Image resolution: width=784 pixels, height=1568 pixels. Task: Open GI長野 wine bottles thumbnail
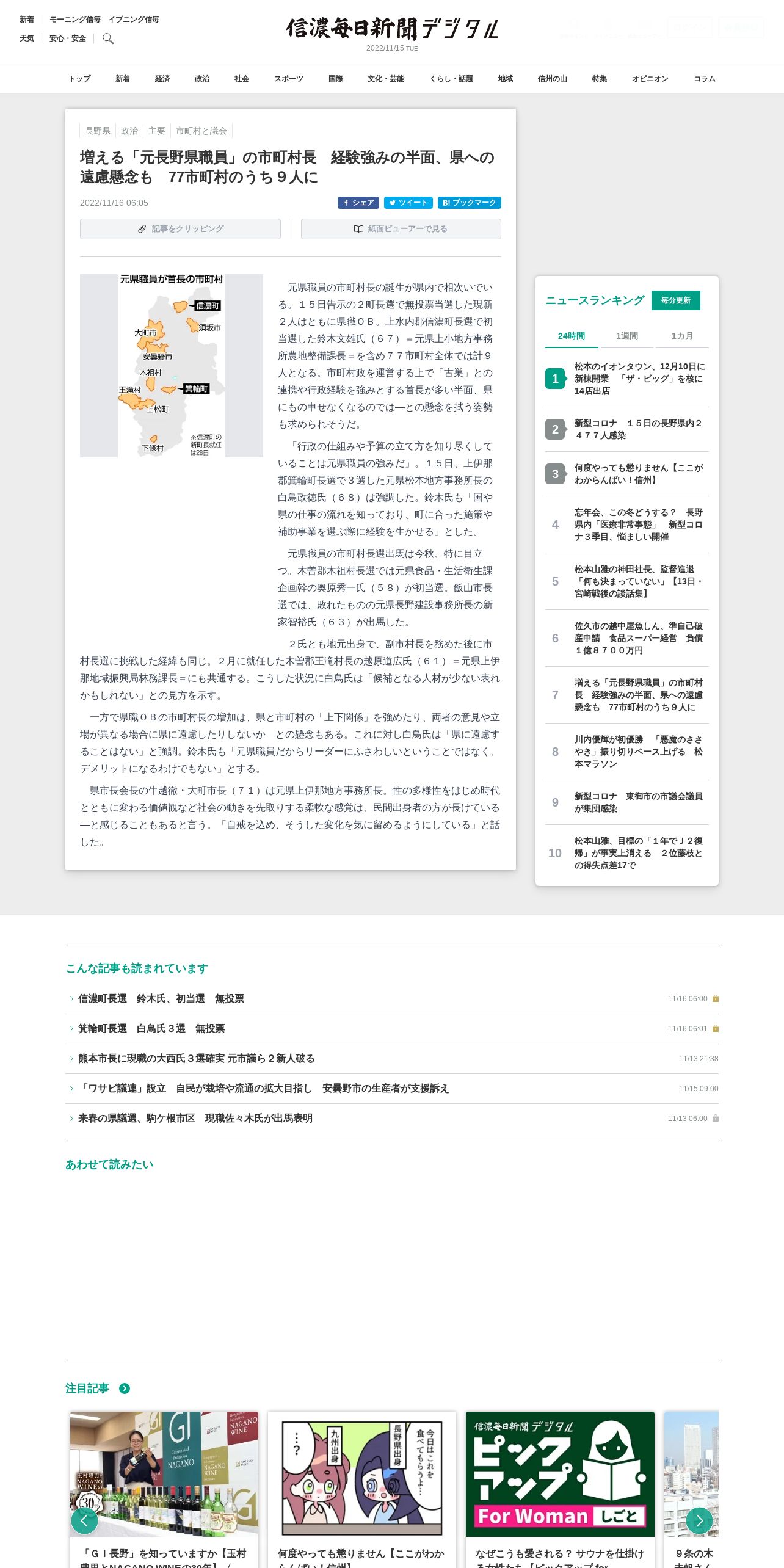tap(164, 1474)
